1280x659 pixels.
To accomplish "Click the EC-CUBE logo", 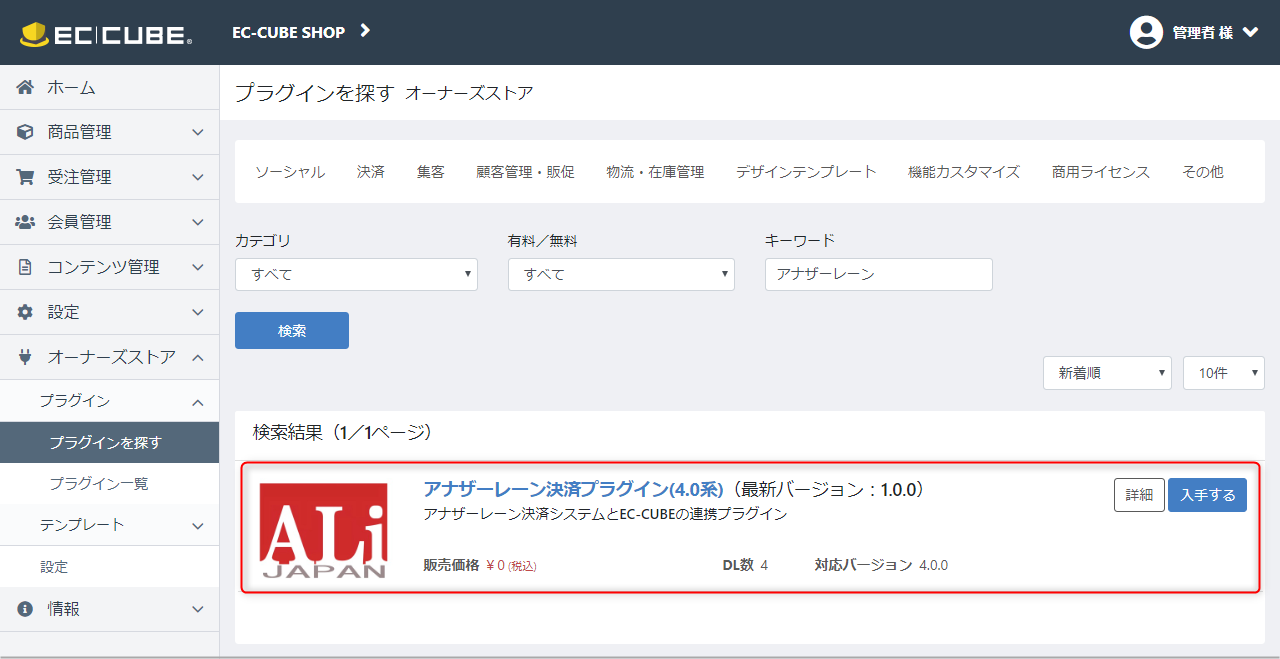I will coord(105,35).
